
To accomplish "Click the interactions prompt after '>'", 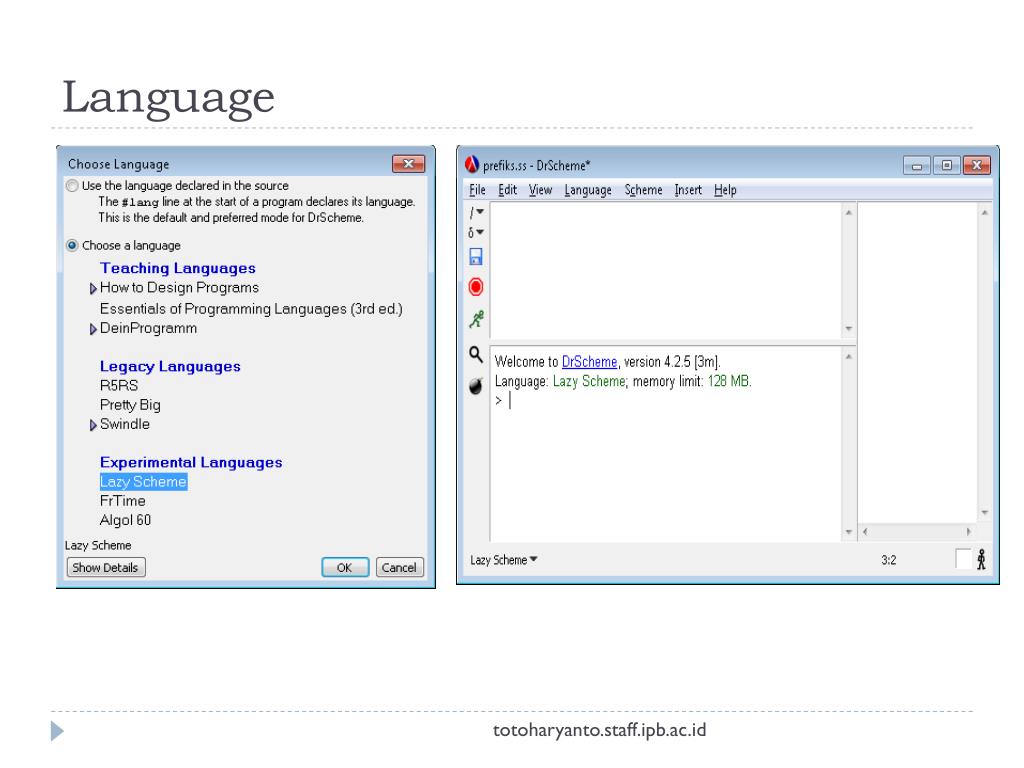I will [x=511, y=400].
